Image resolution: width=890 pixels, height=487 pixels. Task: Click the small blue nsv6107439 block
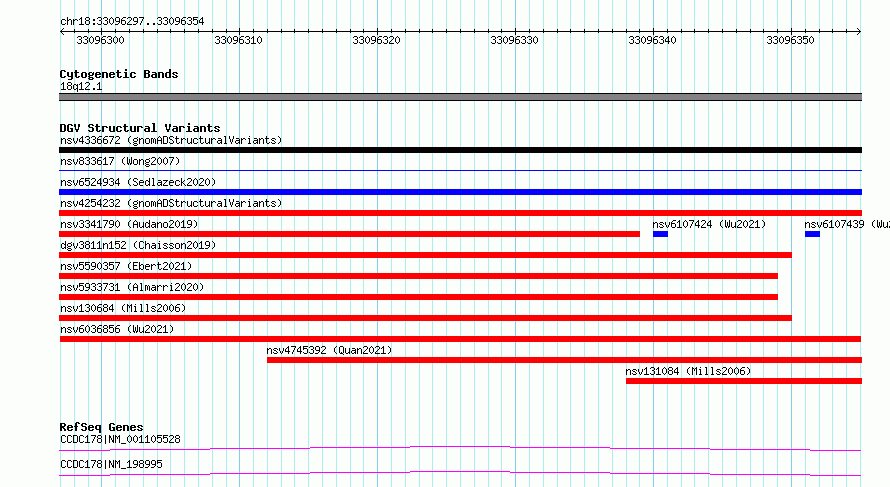(812, 234)
